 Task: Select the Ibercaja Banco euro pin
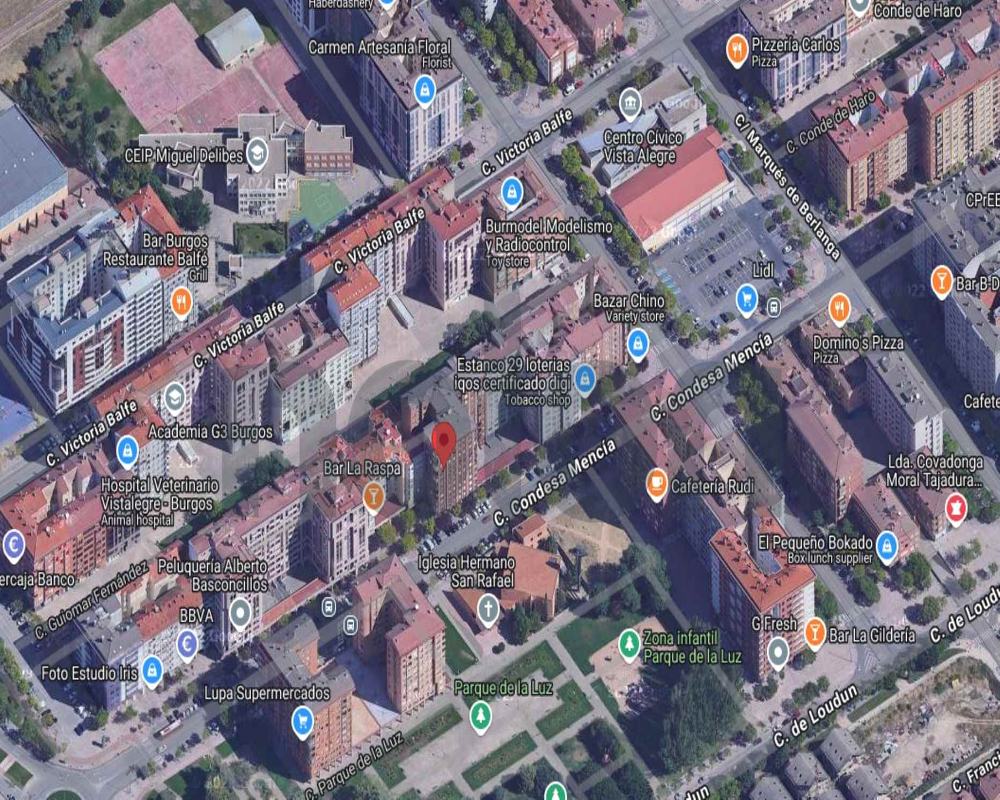click(13, 546)
